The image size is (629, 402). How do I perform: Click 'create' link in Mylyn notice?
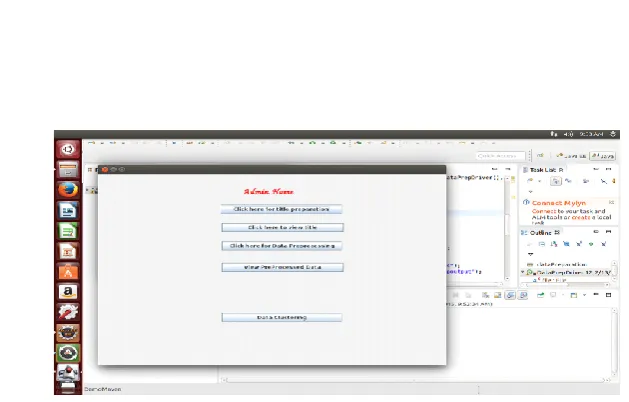(581, 217)
